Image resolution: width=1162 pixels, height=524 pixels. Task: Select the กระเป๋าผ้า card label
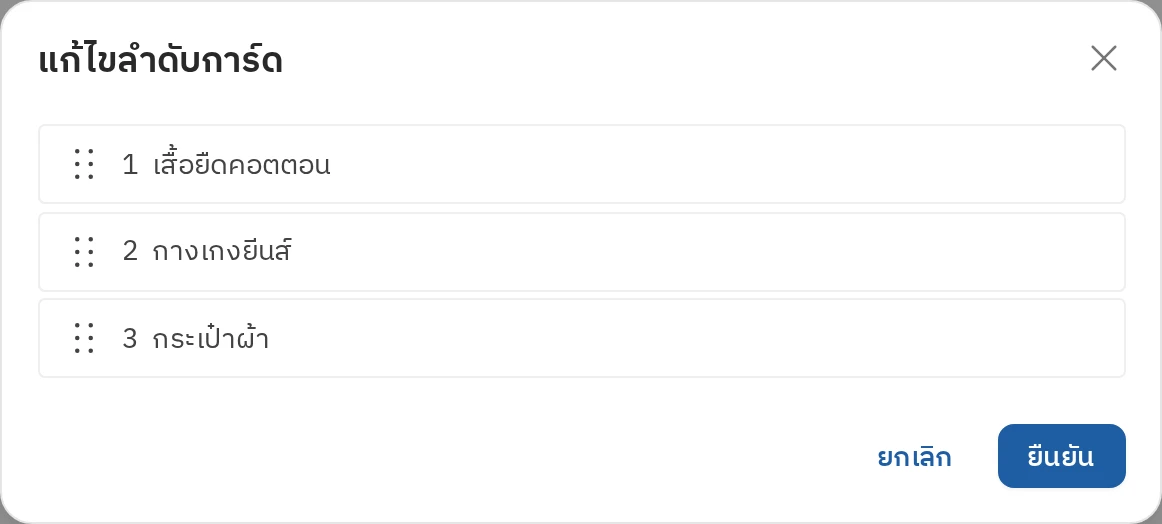(x=210, y=338)
